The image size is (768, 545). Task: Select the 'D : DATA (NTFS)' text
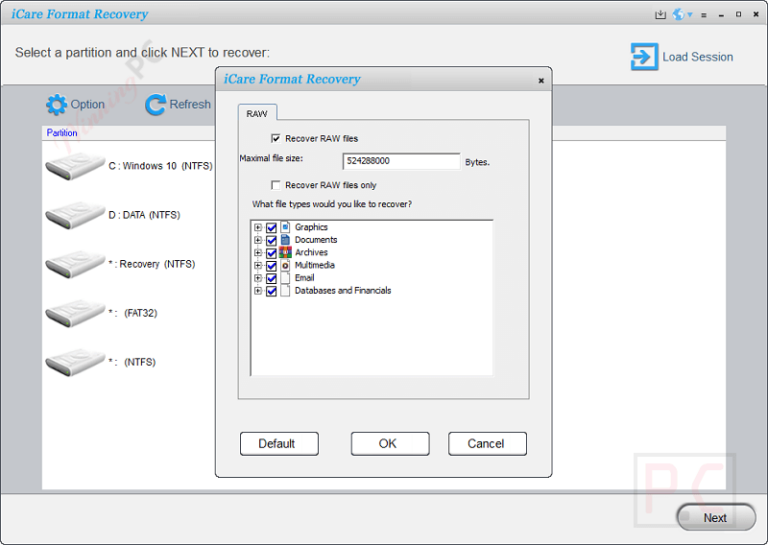click(144, 215)
